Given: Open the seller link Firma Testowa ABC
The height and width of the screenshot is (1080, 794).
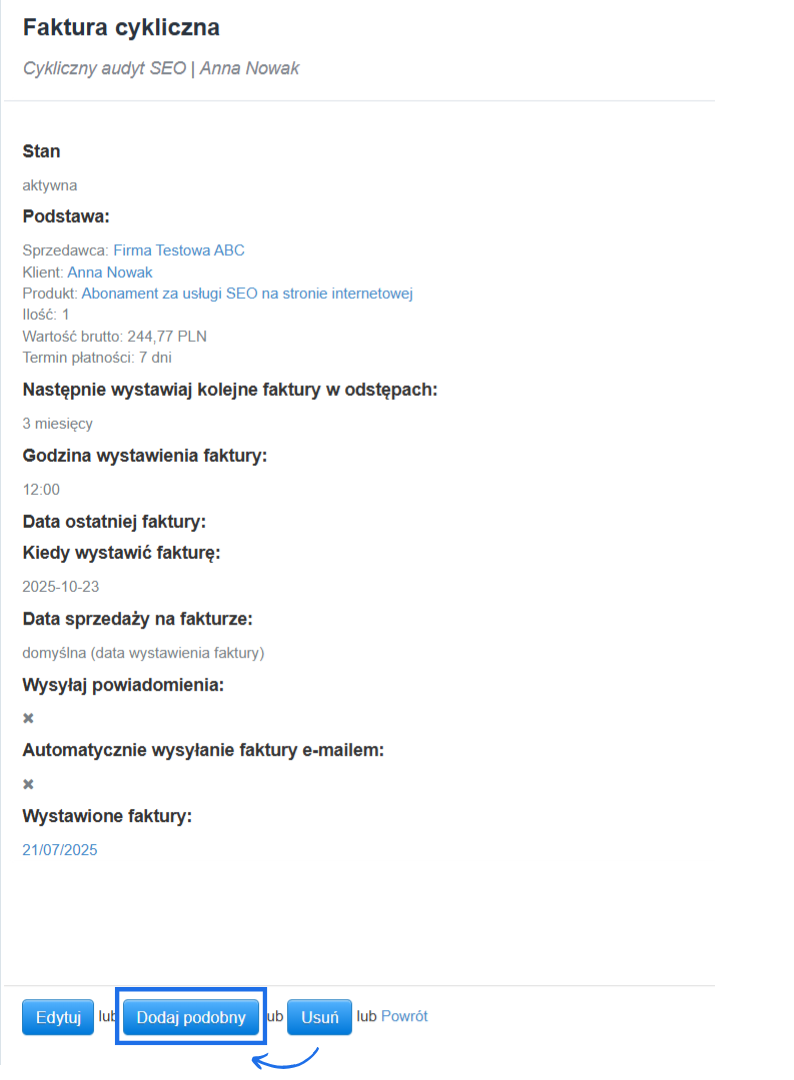Looking at the screenshot, I should click(178, 251).
